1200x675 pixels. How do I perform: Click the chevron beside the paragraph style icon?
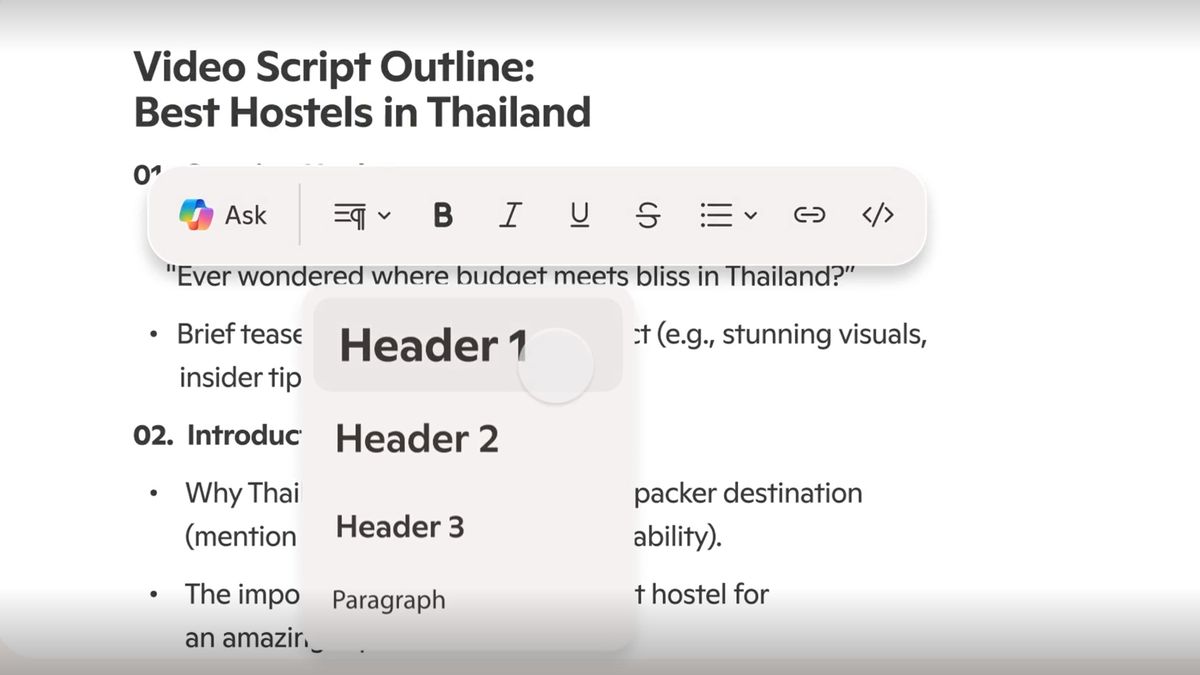pyautogui.click(x=386, y=215)
